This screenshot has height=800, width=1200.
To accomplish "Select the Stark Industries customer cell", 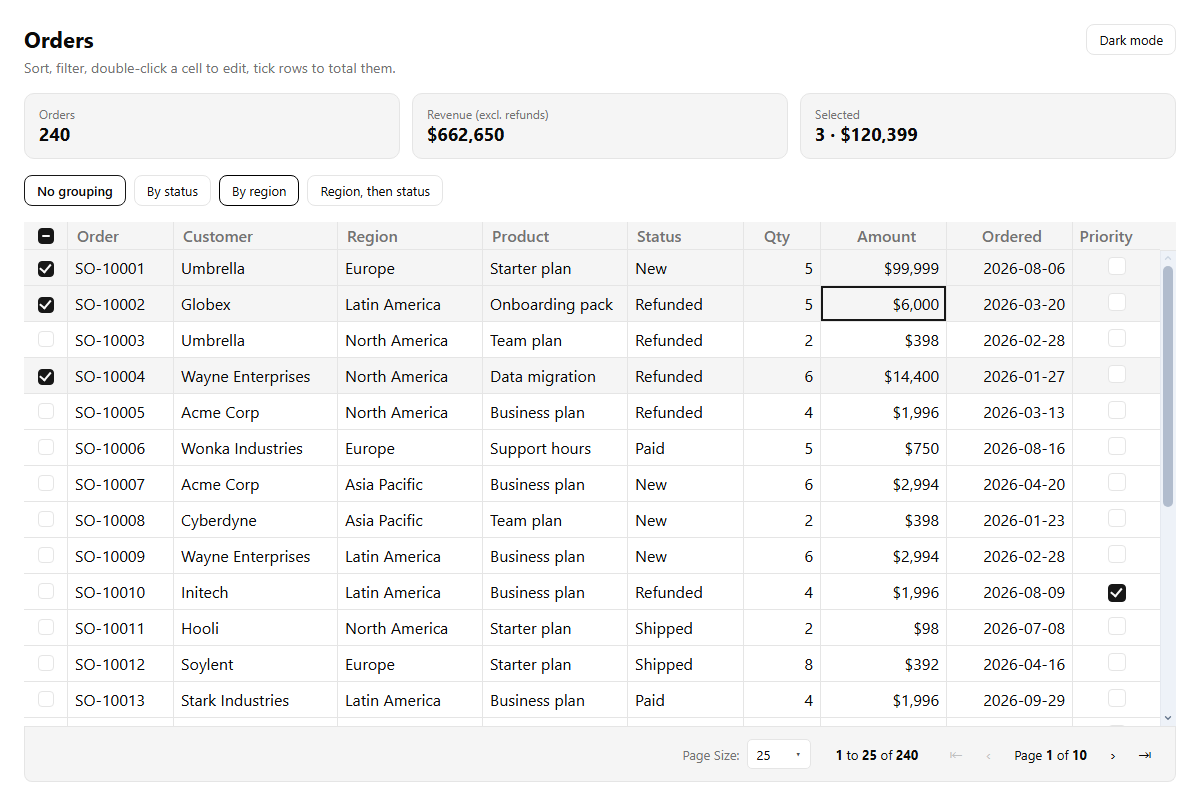I will tap(256, 700).
